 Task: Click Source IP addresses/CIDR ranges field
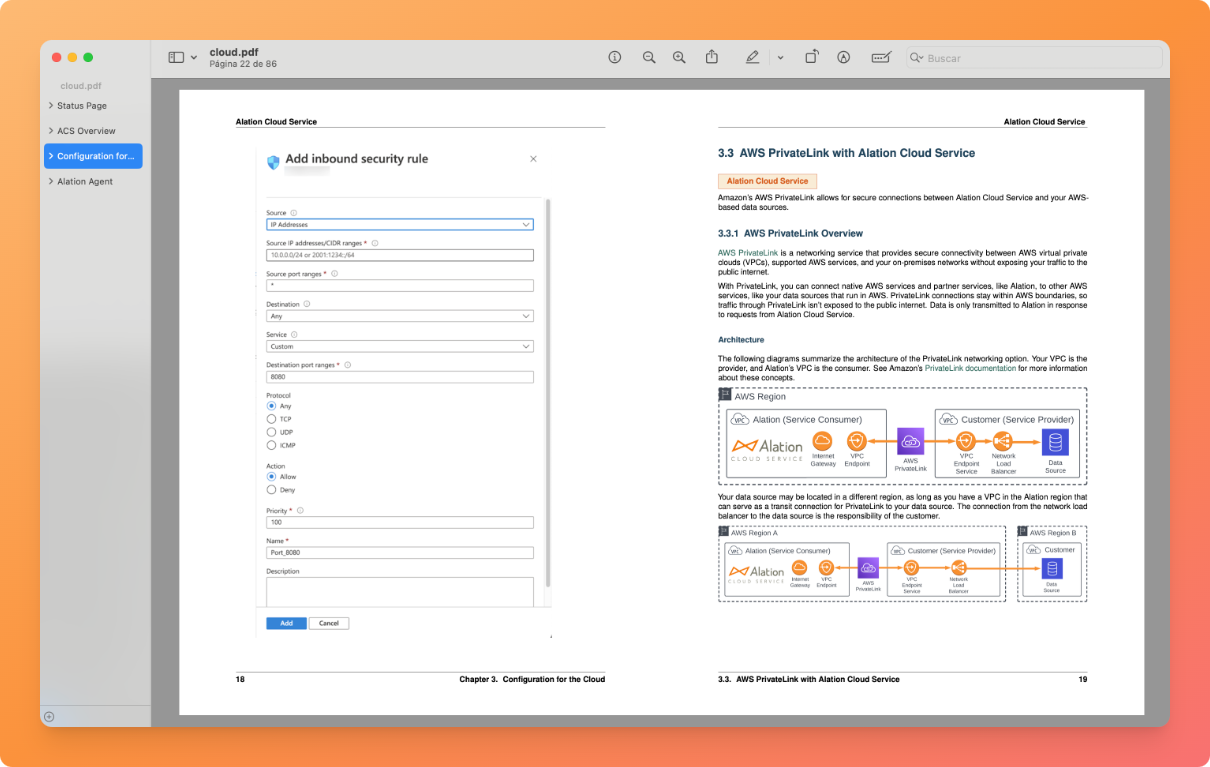click(399, 255)
